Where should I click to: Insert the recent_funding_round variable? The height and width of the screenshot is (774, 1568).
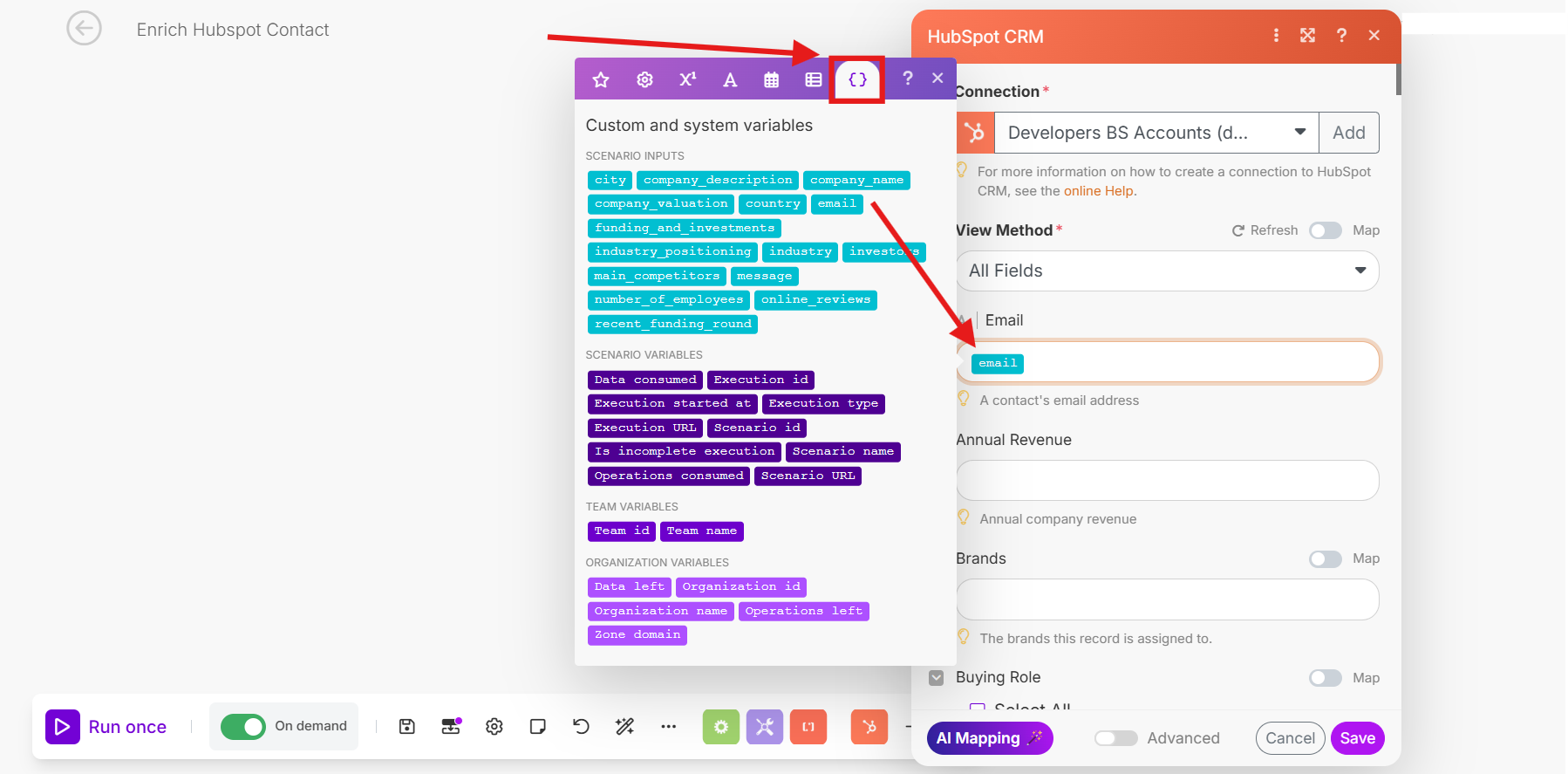coord(673,324)
